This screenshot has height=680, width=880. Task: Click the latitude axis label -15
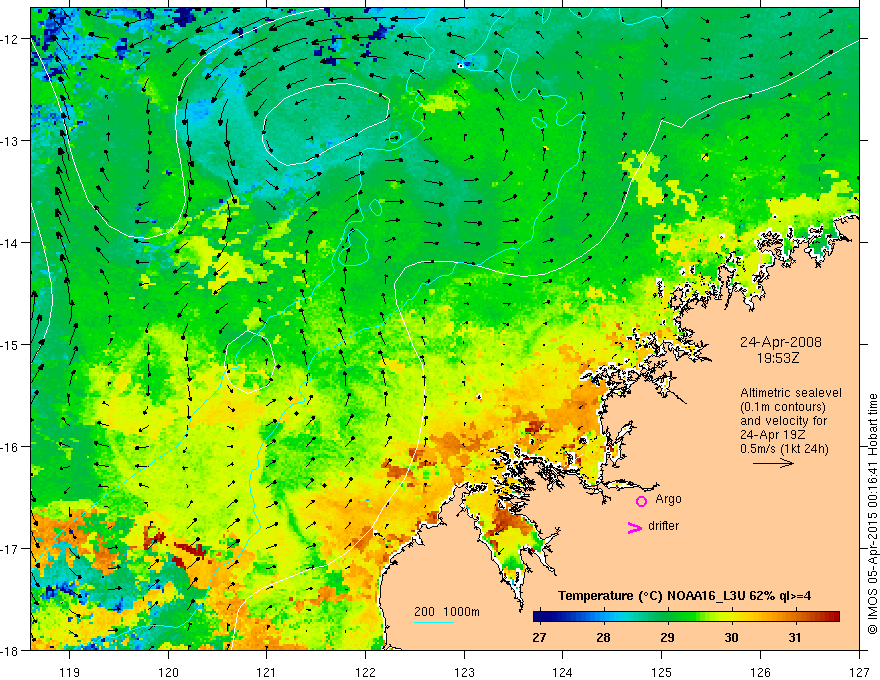(x=10, y=344)
